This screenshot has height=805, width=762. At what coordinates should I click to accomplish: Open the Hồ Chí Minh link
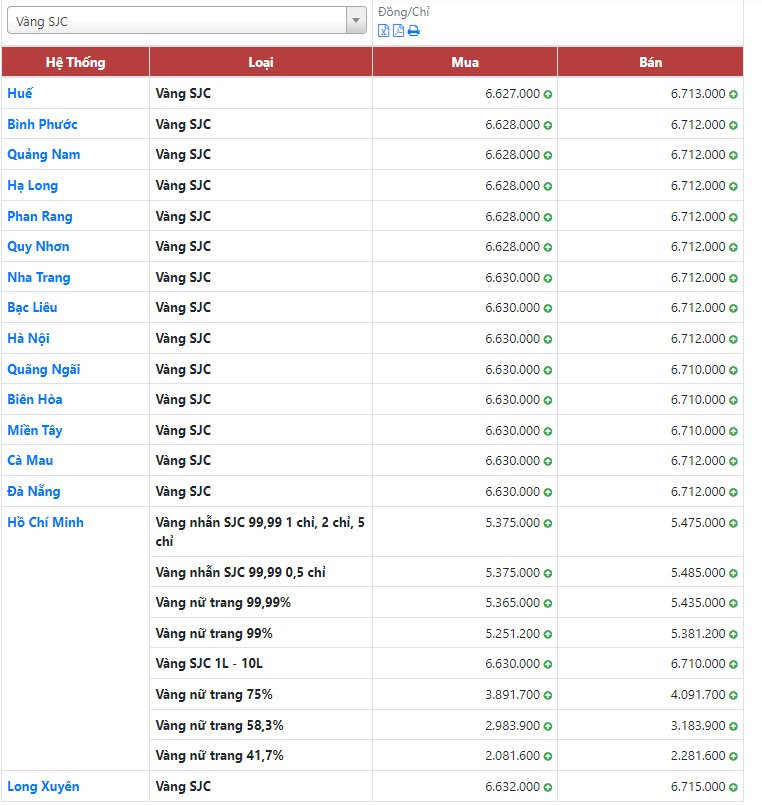[45, 522]
